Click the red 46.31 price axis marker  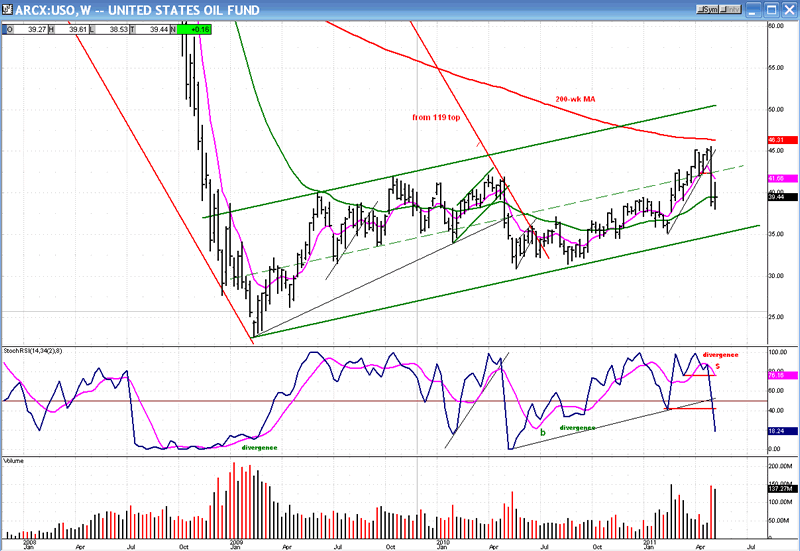782,140
